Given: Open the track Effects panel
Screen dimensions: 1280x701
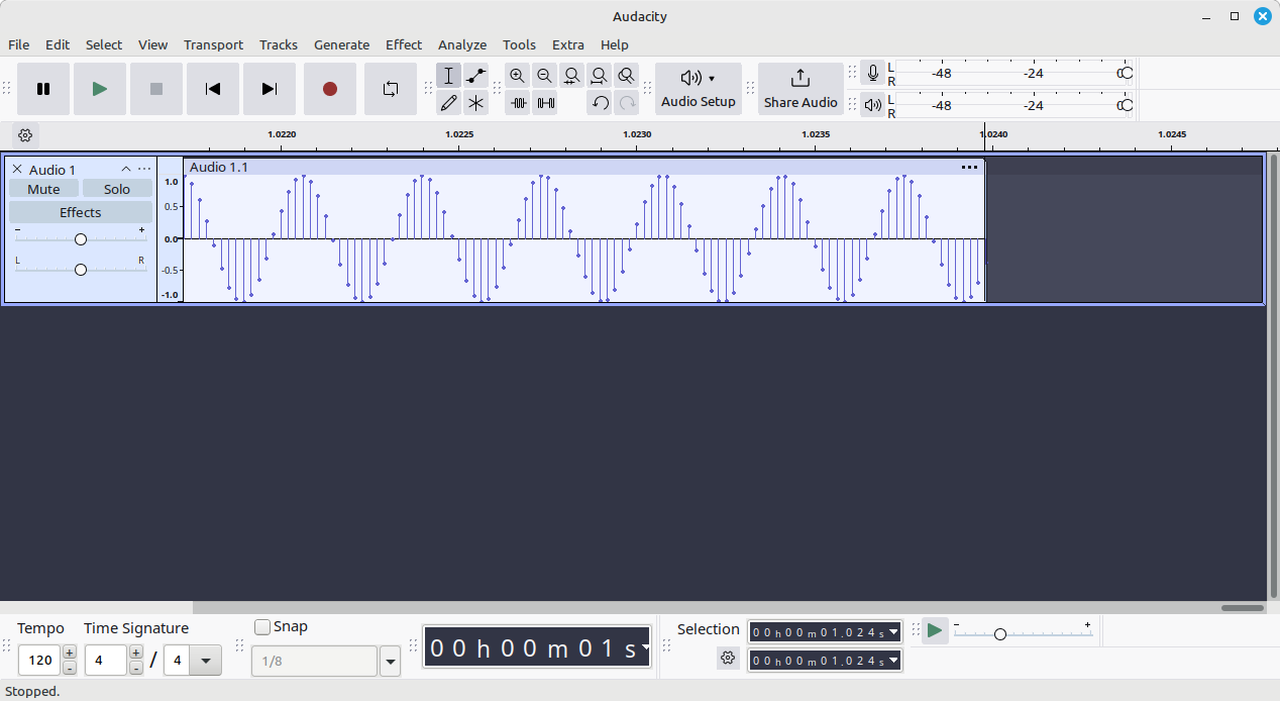Looking at the screenshot, I should pyautogui.click(x=80, y=212).
